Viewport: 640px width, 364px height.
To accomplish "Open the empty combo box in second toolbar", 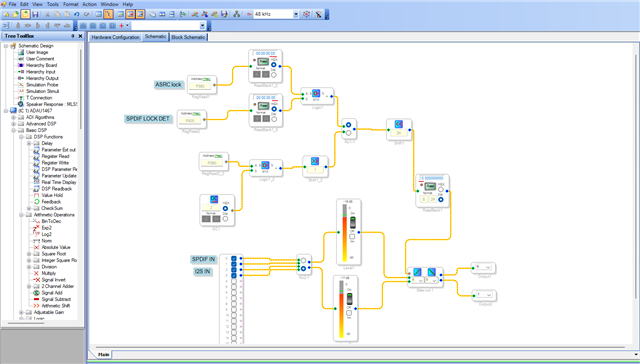I will 202,26.
